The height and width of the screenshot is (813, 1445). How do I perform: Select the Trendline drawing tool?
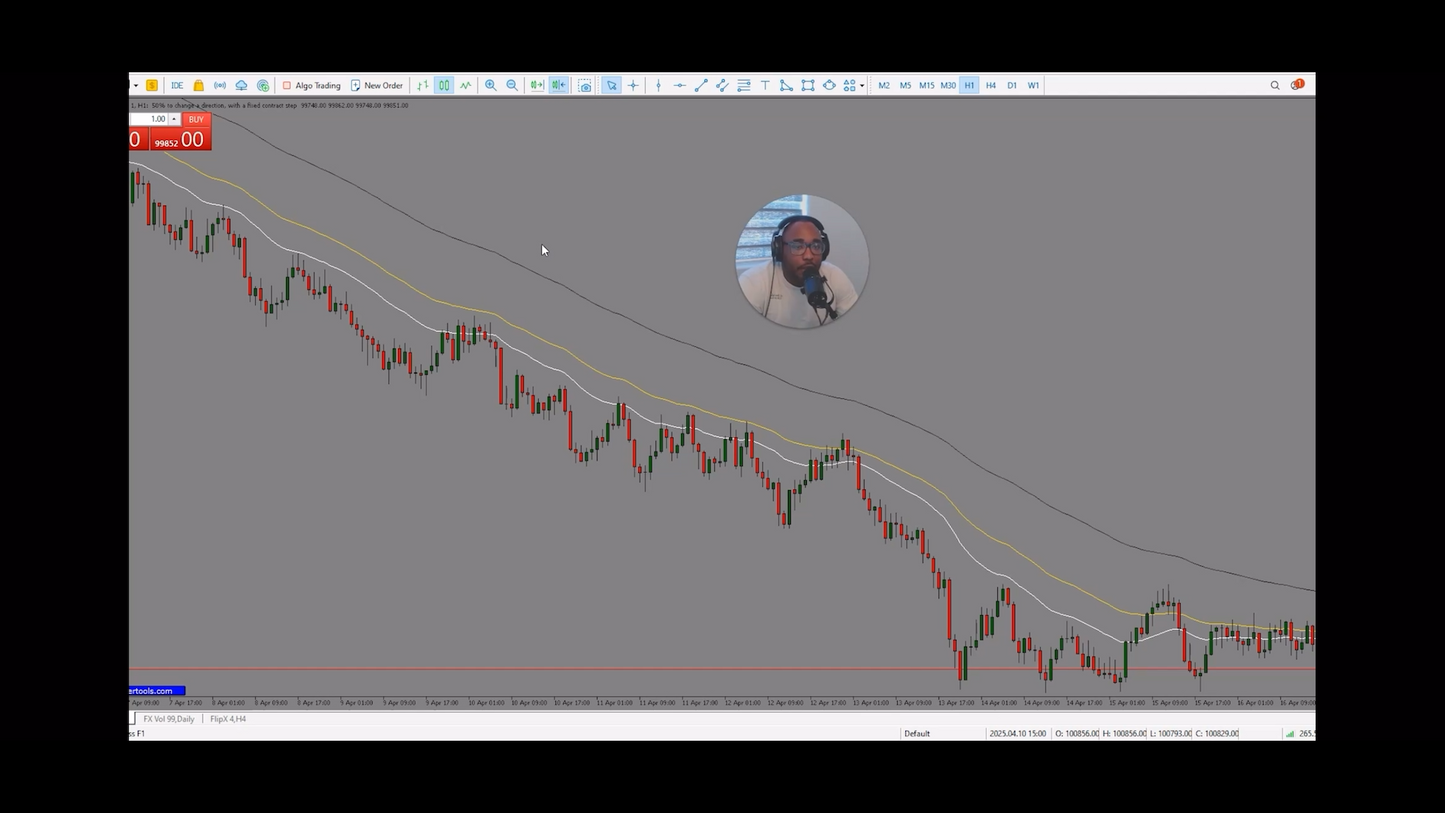[x=700, y=85]
